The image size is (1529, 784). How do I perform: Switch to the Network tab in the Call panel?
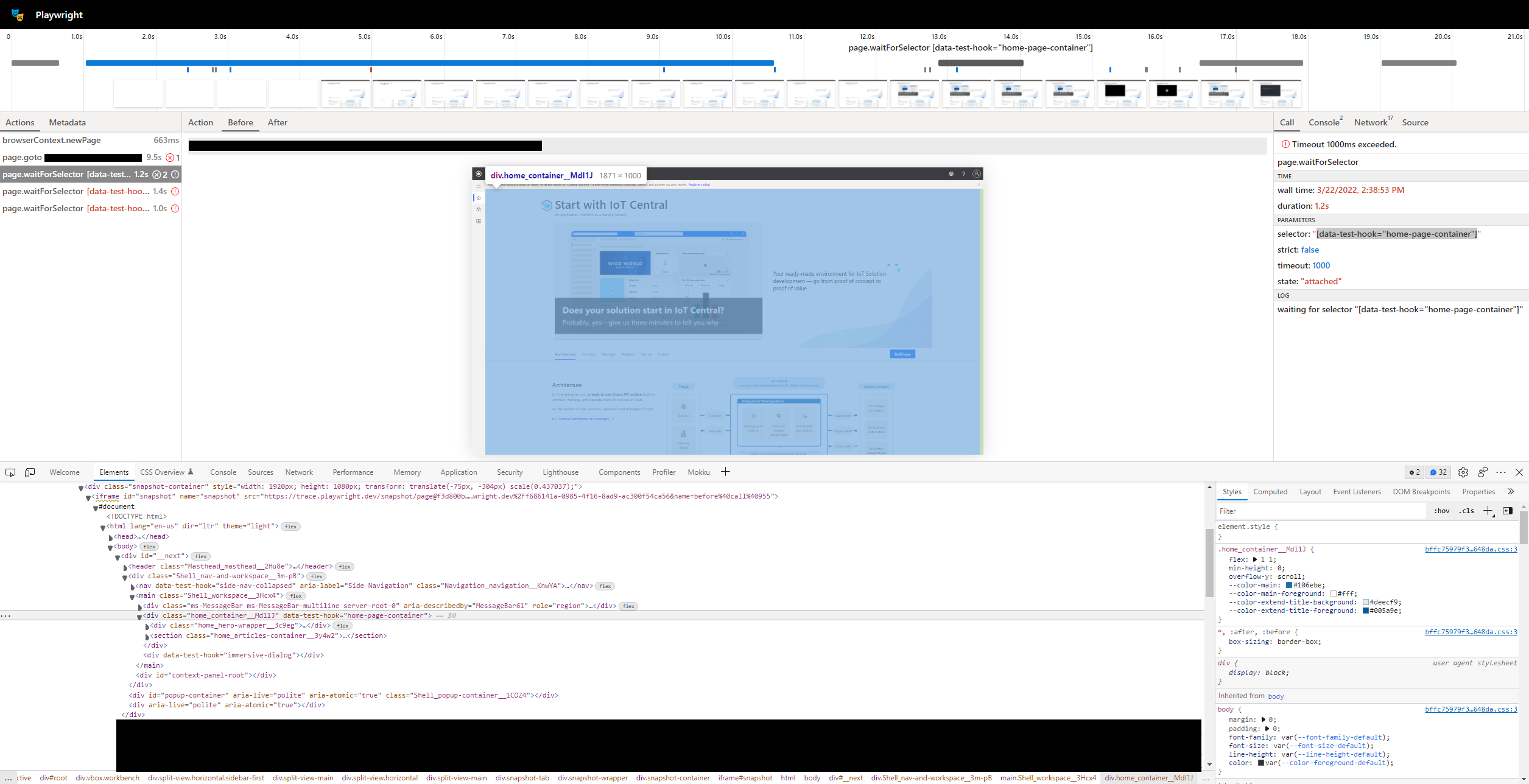coord(1369,122)
